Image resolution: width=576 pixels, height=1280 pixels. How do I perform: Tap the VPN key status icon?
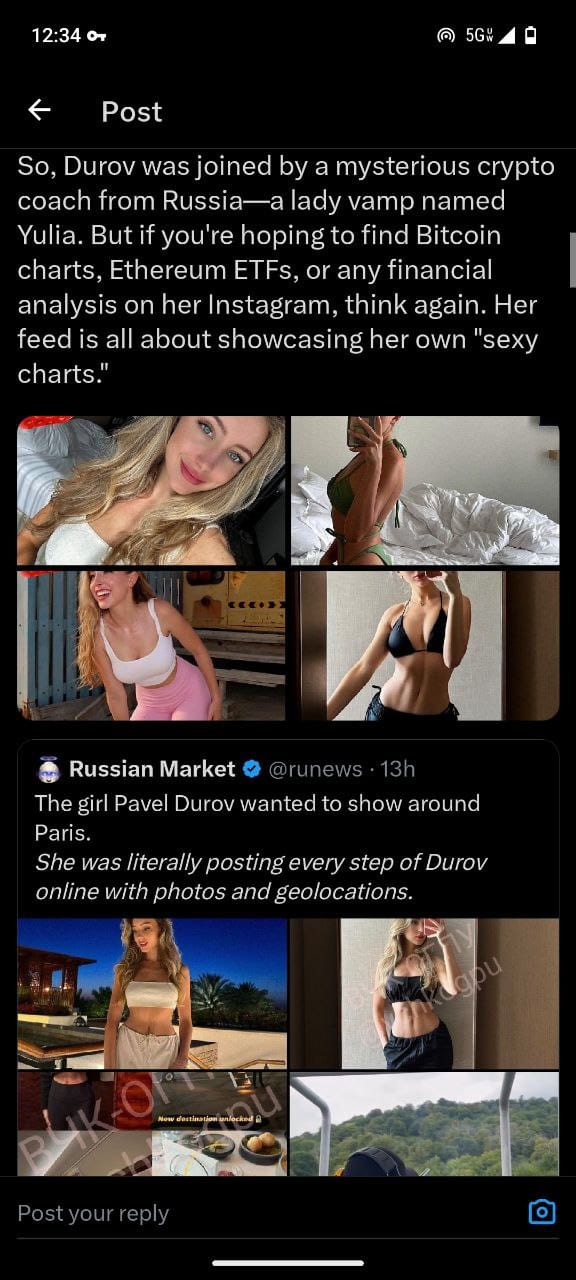(97, 36)
